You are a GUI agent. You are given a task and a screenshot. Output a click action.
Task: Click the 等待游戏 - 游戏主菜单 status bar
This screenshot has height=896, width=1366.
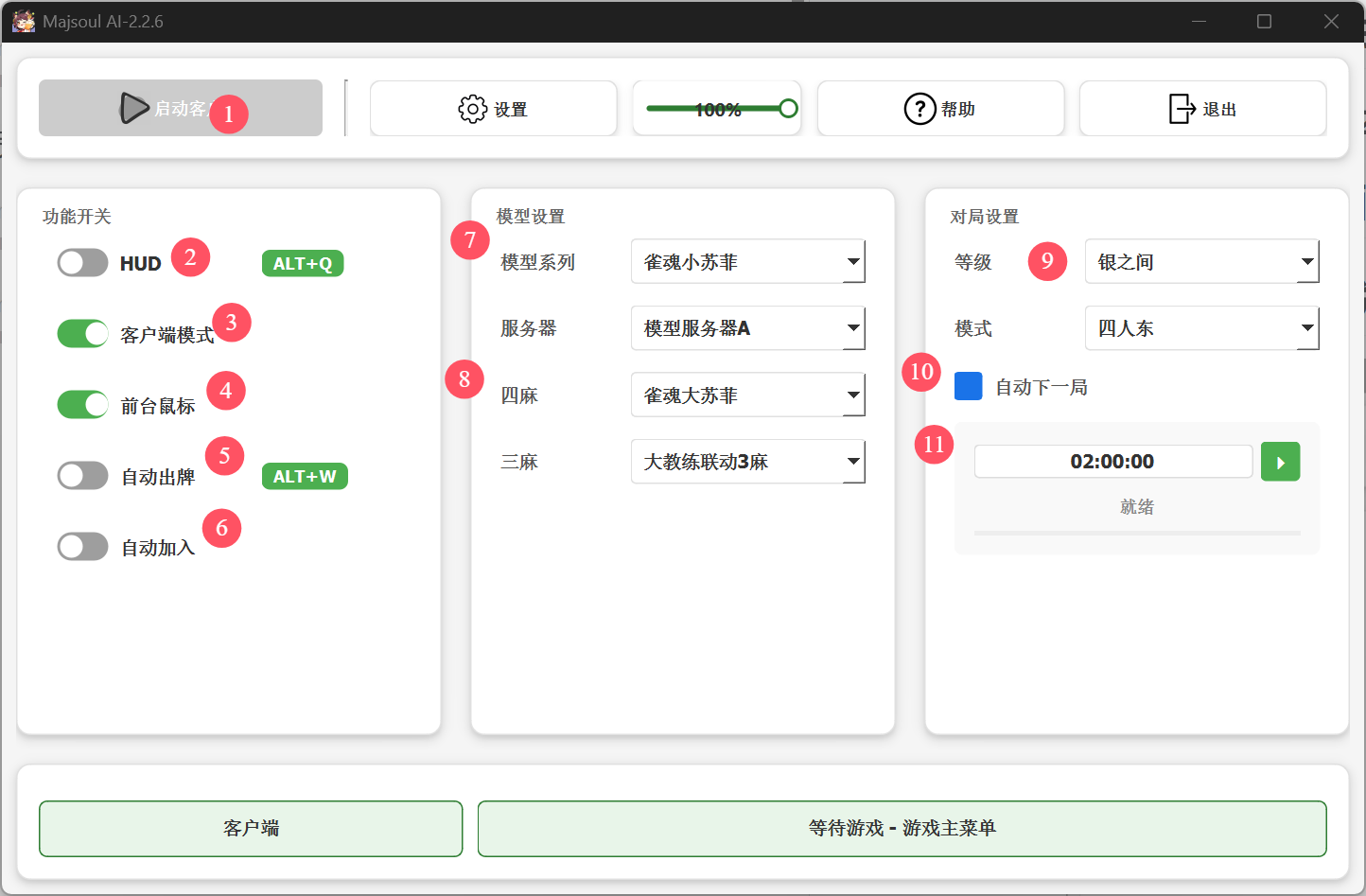(902, 828)
